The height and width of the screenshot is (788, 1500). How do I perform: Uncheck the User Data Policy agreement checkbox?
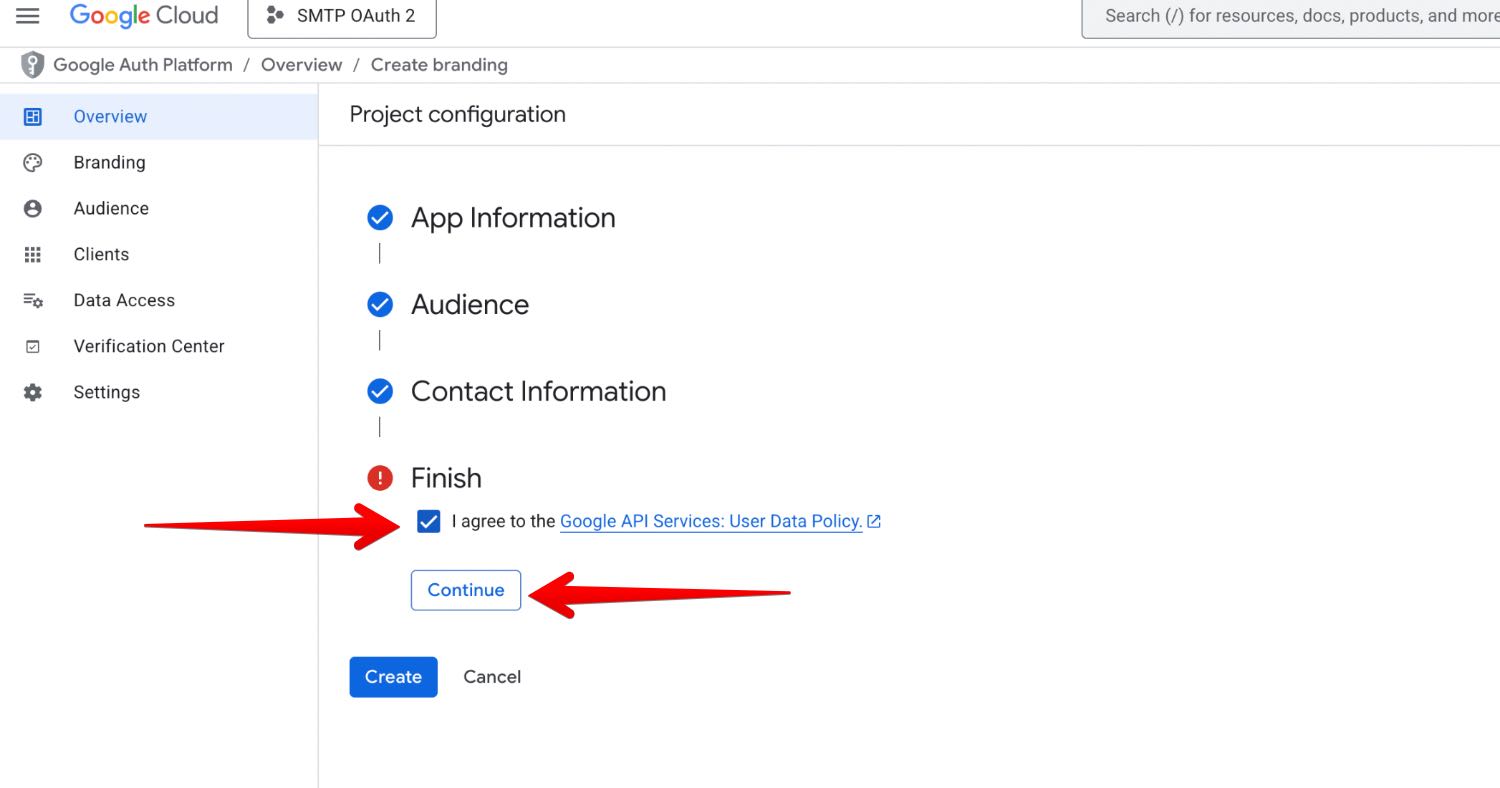tap(429, 521)
